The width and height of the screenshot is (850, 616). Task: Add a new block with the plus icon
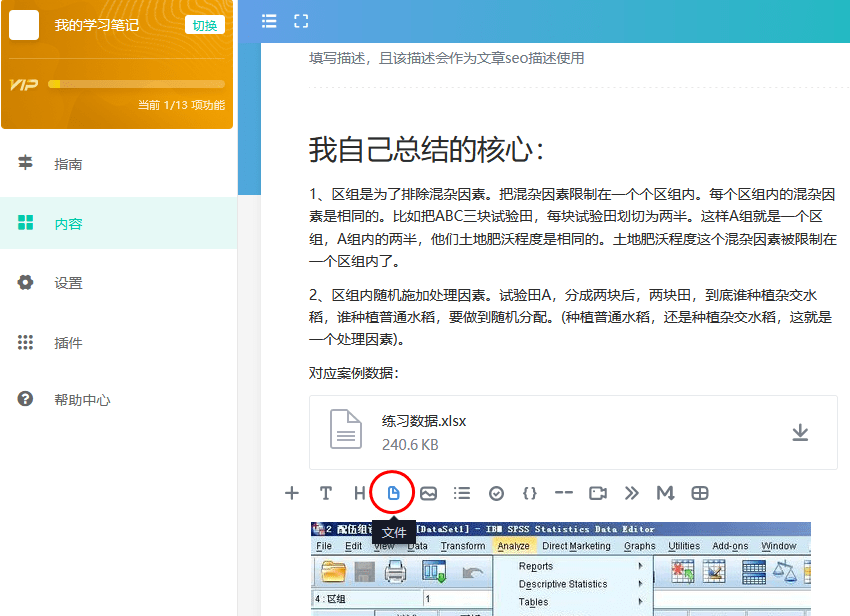pyautogui.click(x=291, y=493)
